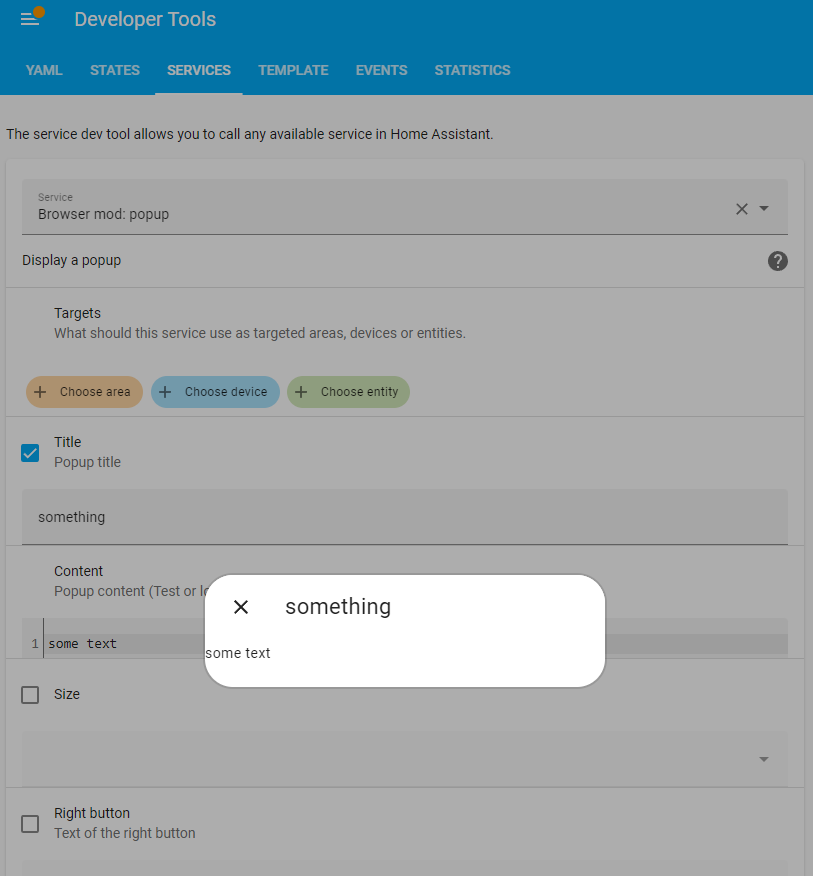Click the plus icon on Choose area

click(40, 392)
